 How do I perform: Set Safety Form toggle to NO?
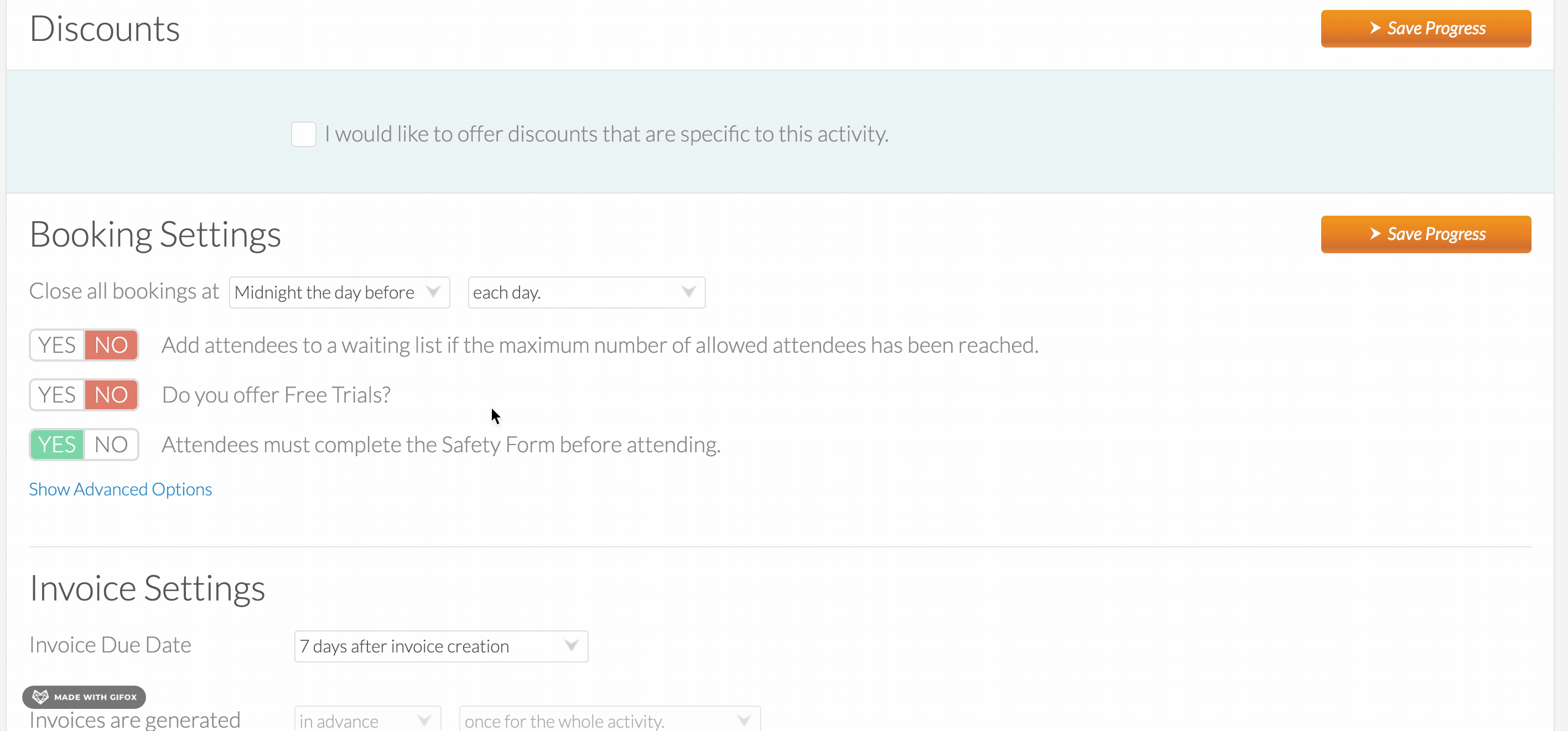pyautogui.click(x=111, y=445)
